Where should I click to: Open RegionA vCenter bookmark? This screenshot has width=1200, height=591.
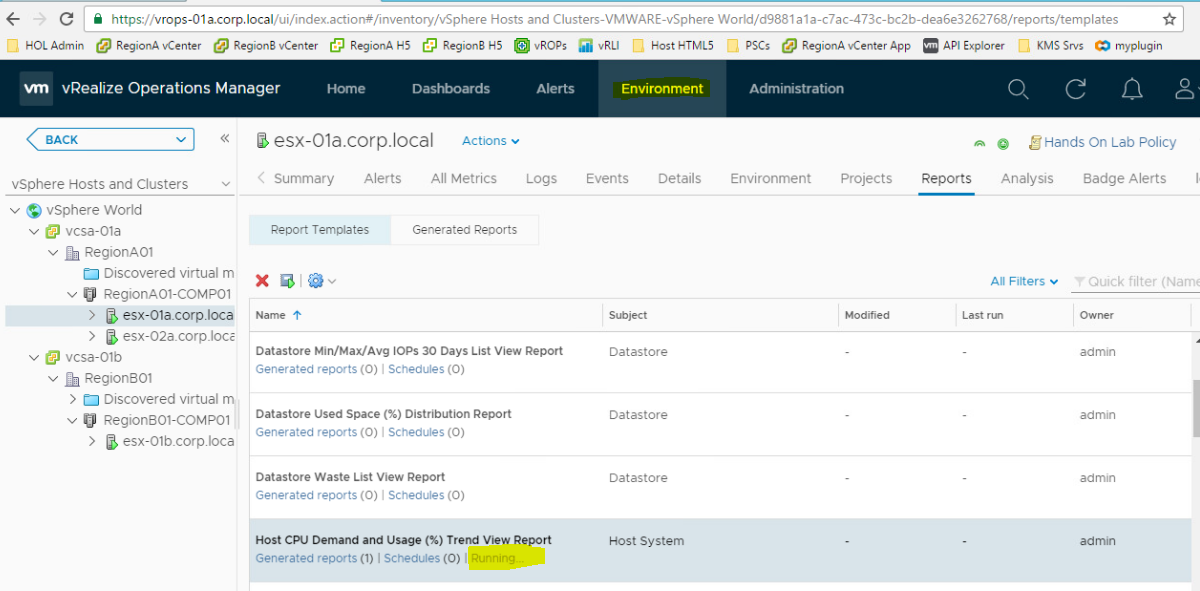coord(149,45)
